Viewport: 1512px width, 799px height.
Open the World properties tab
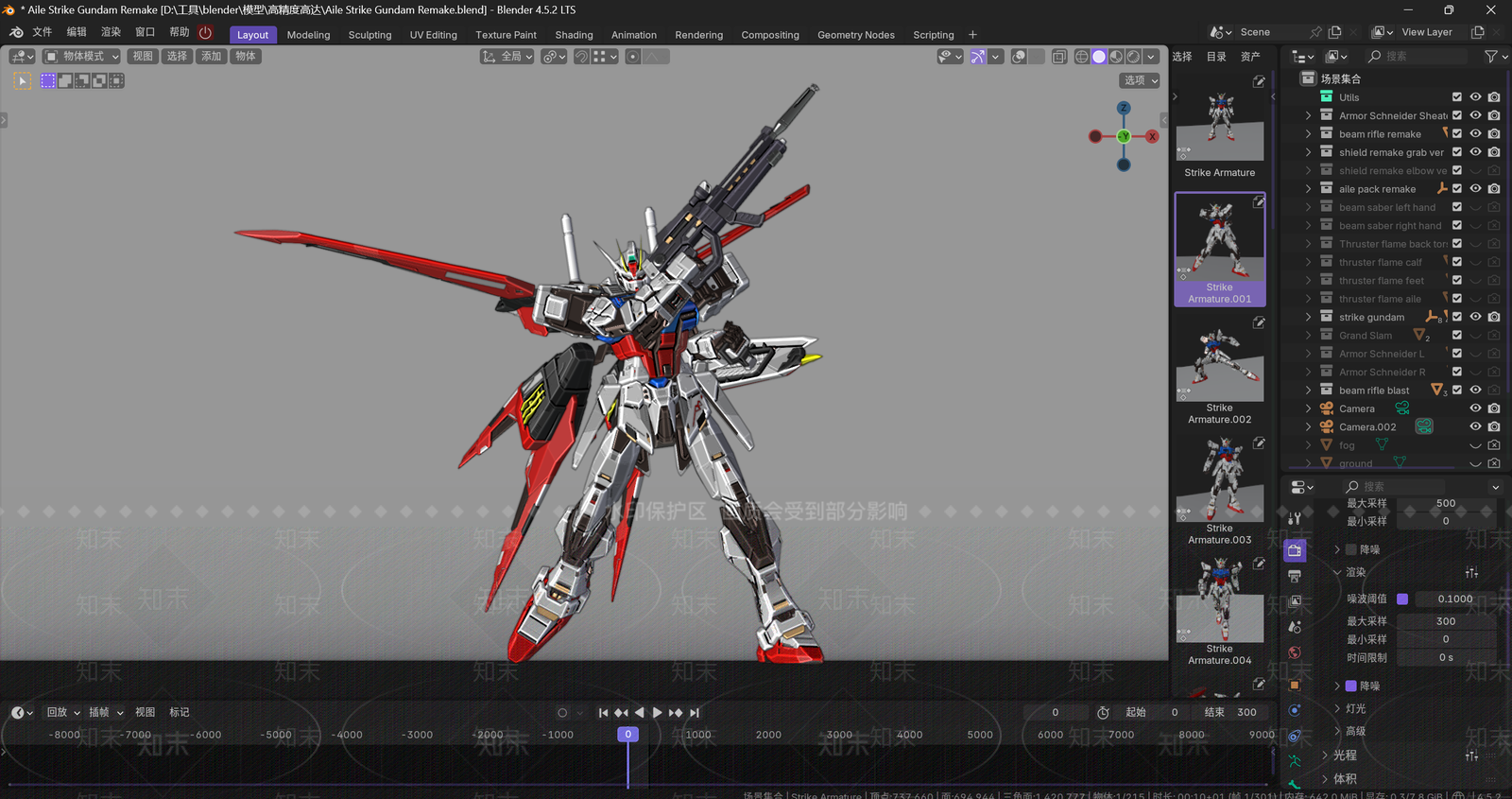tap(1295, 652)
